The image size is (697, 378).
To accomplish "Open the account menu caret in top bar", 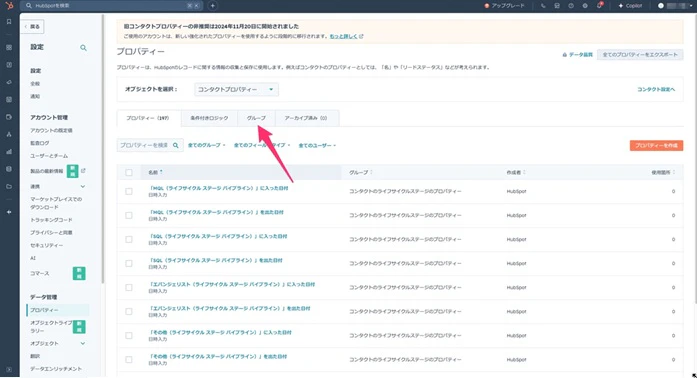I will pos(691,6).
